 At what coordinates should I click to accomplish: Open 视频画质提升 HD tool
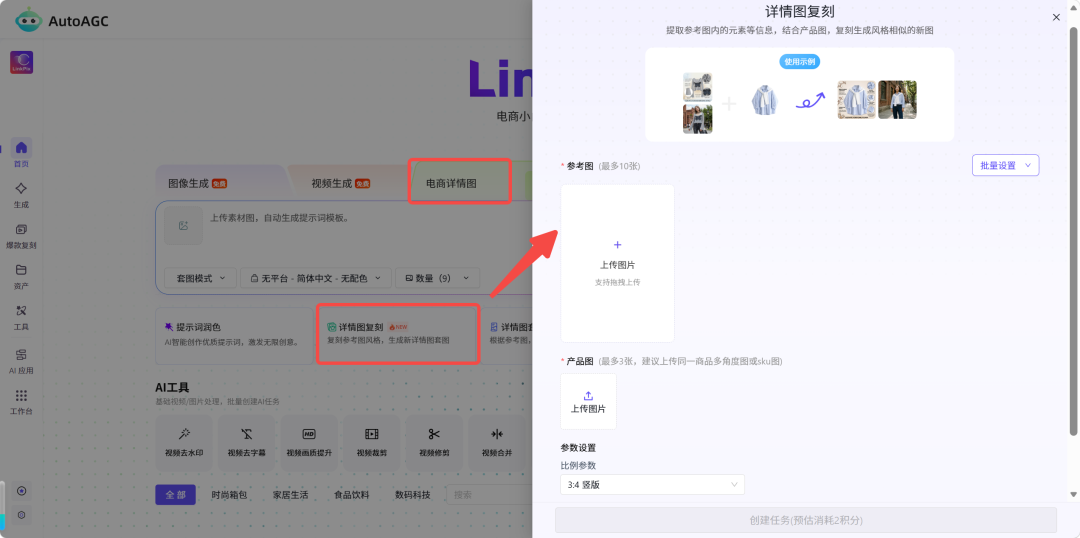pyautogui.click(x=309, y=442)
